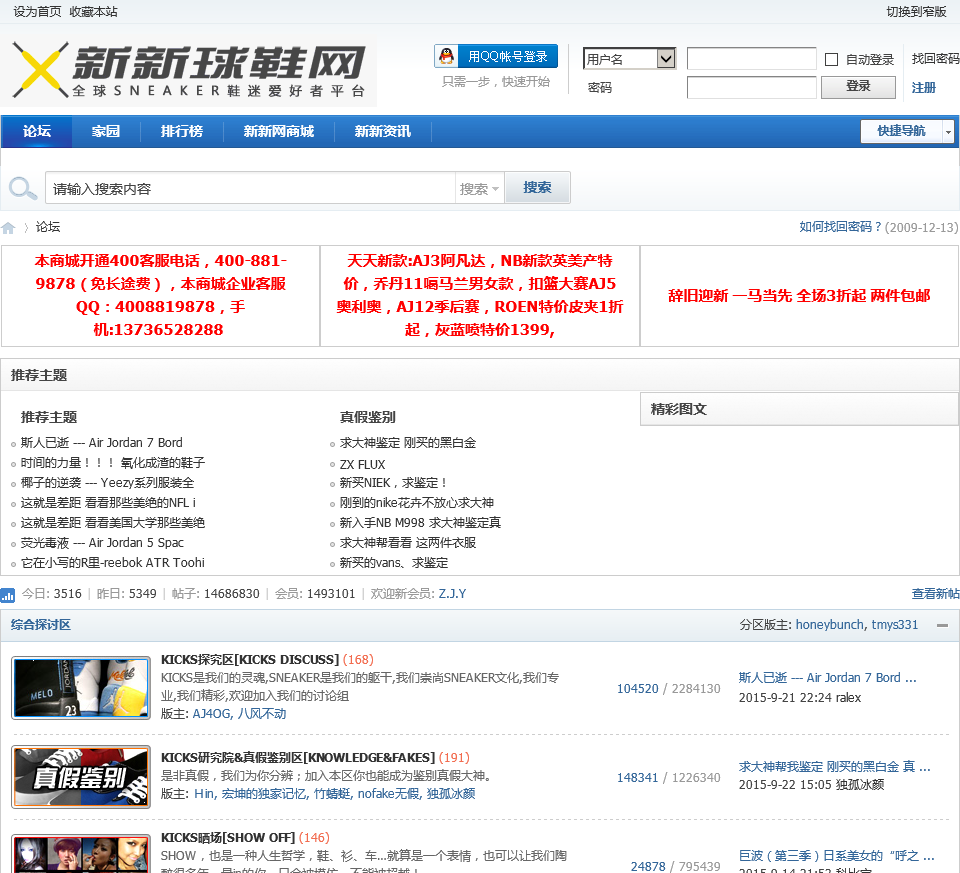Image resolution: width=960 pixels, height=873 pixels.
Task: Expand the 搜索 type dropdown
Action: 480,189
